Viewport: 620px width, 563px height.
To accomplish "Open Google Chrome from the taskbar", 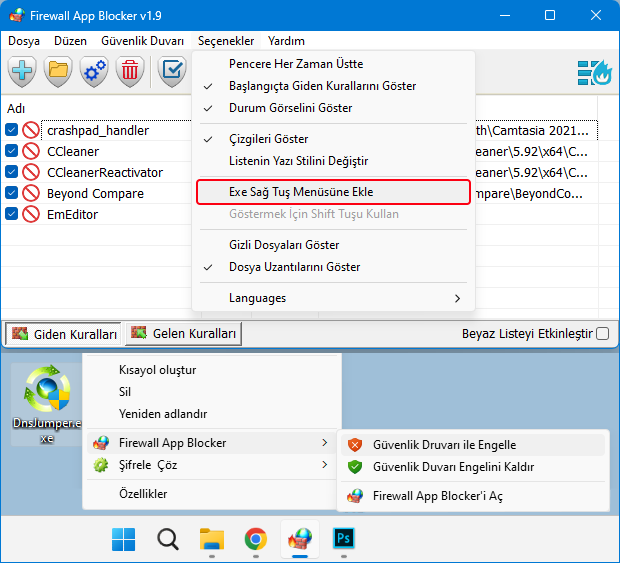I will 256,539.
